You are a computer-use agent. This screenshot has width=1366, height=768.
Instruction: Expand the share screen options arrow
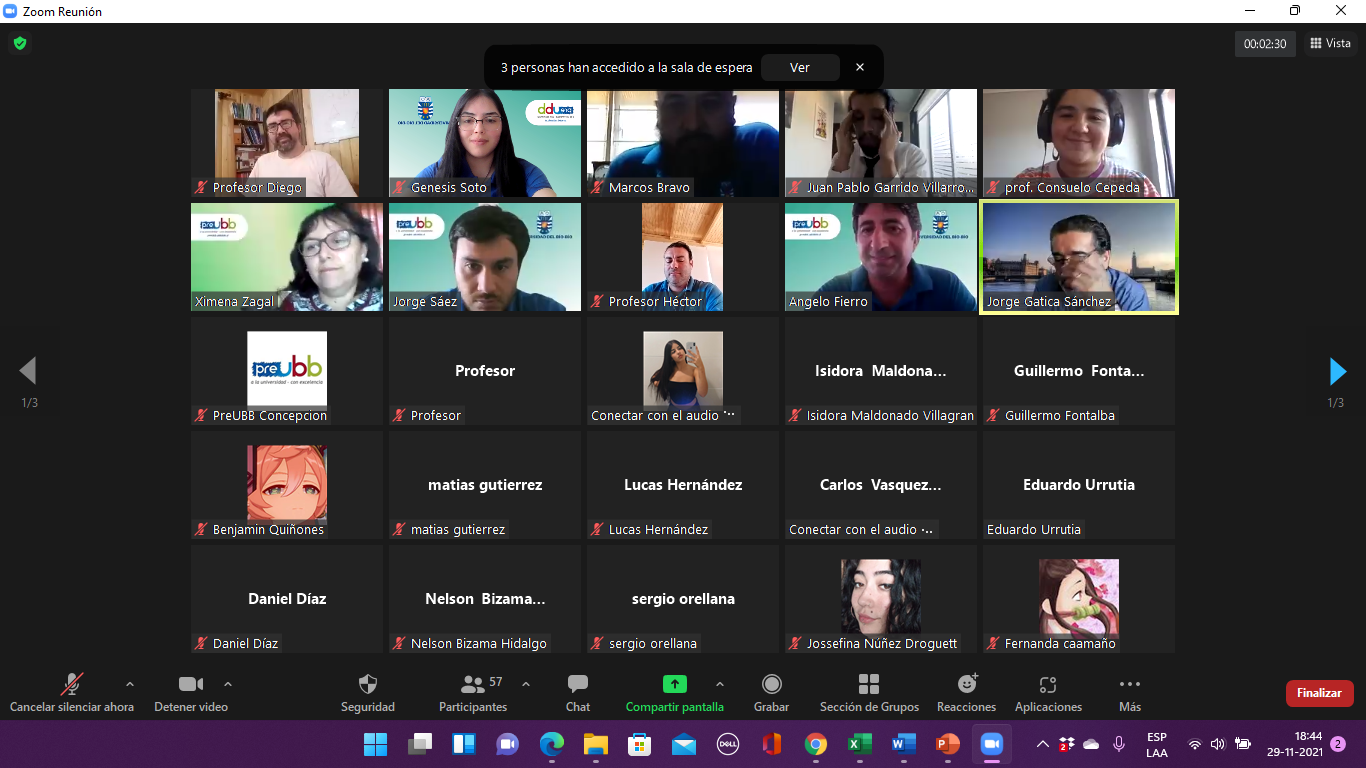click(x=719, y=684)
